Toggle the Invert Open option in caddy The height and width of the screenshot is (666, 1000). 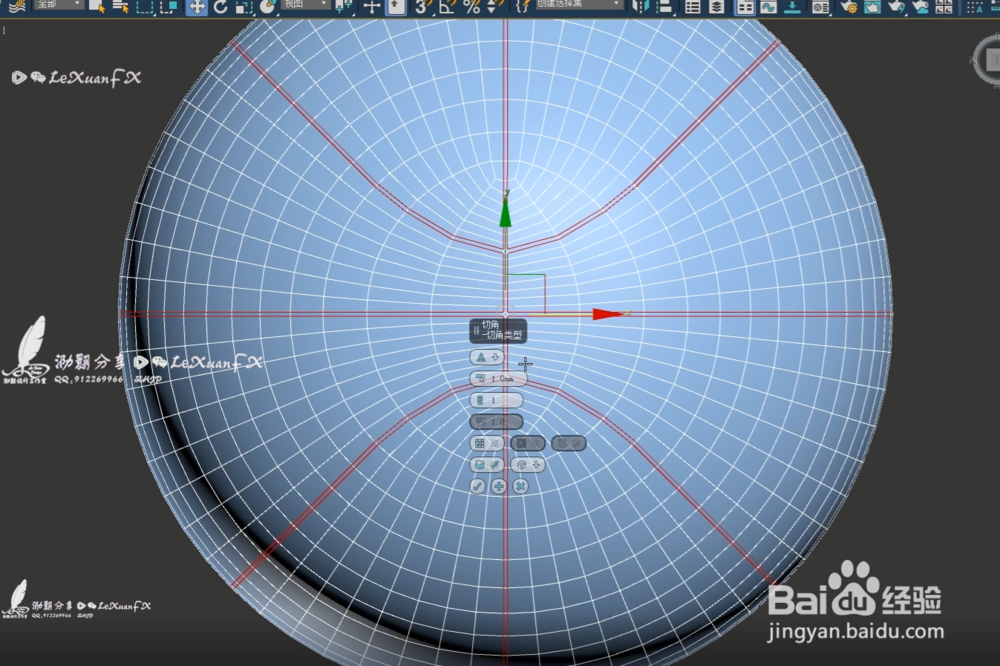click(x=528, y=443)
